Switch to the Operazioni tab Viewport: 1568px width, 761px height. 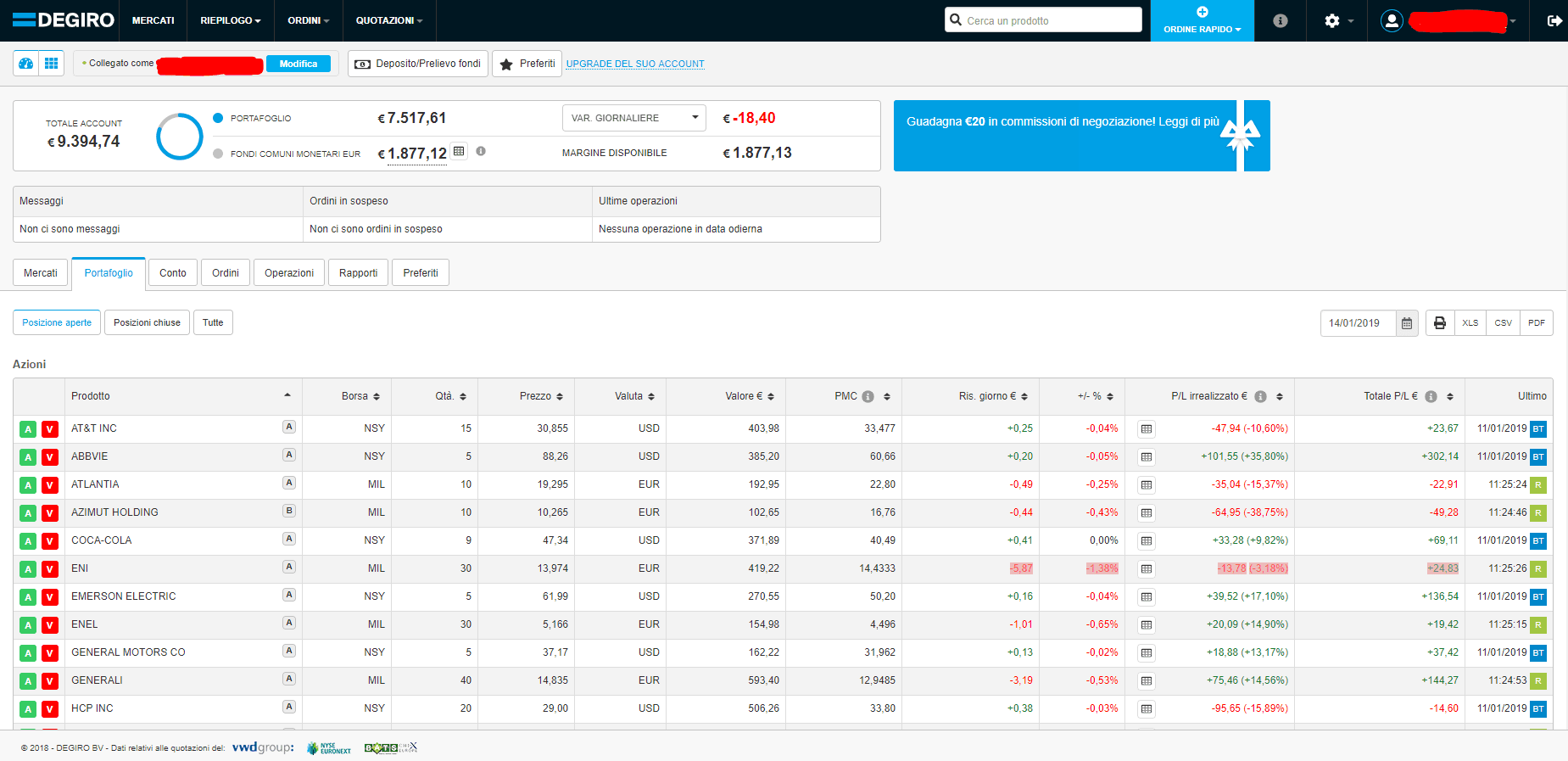point(289,273)
